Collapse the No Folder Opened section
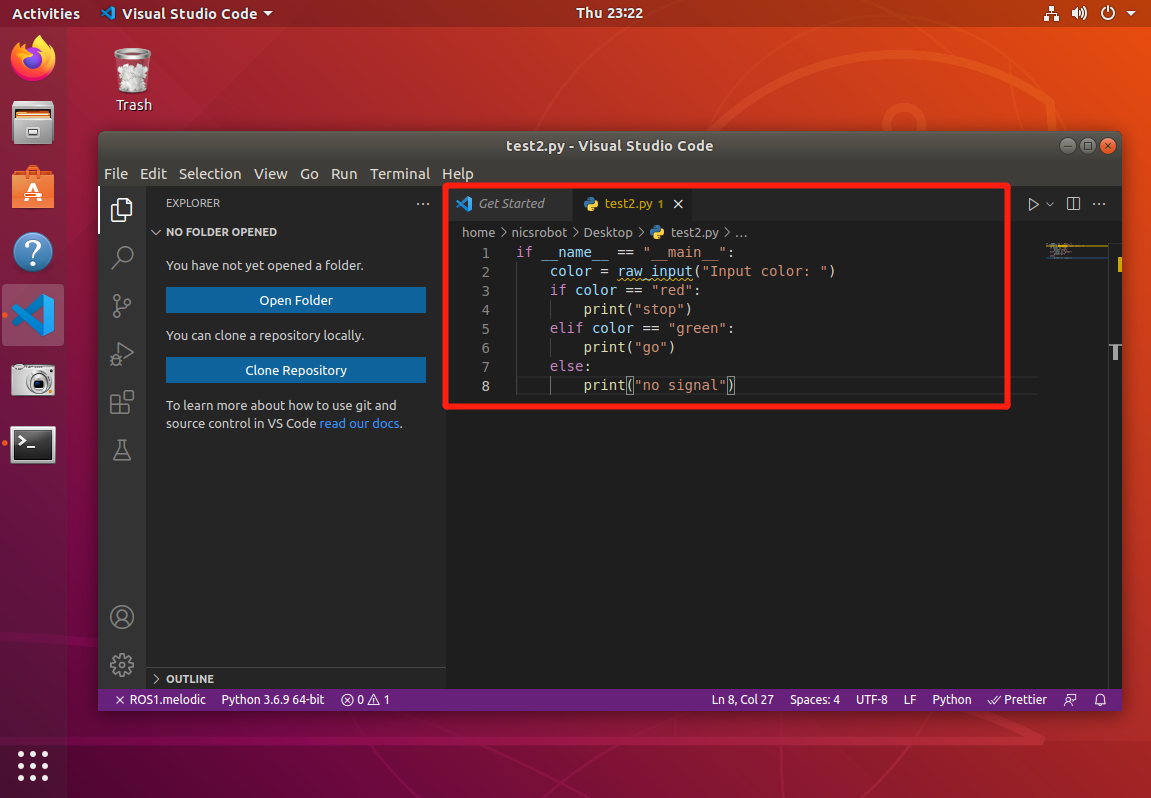Viewport: 1151px width, 798px height. point(297,232)
